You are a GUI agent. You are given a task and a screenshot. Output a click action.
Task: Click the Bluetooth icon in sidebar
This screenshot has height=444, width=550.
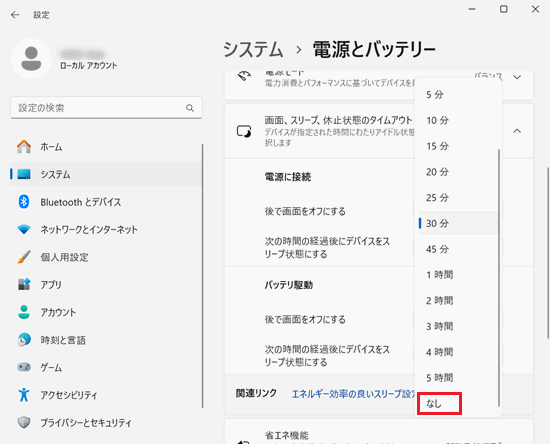[24, 202]
